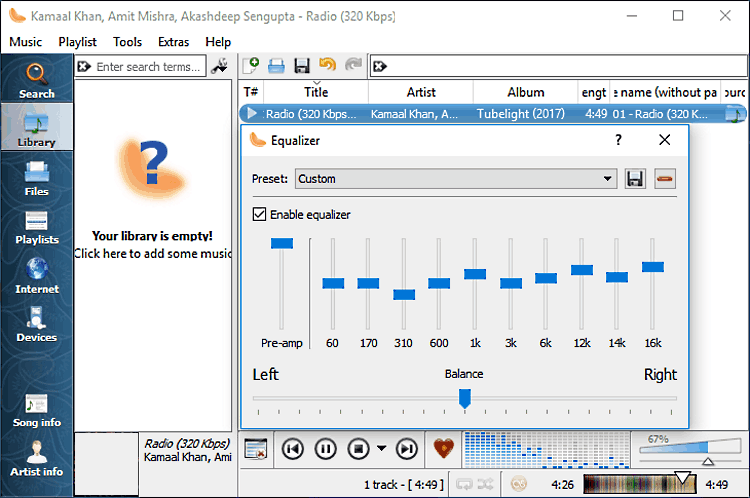Click the equalizer help question mark
750x498 pixels.
(x=618, y=140)
